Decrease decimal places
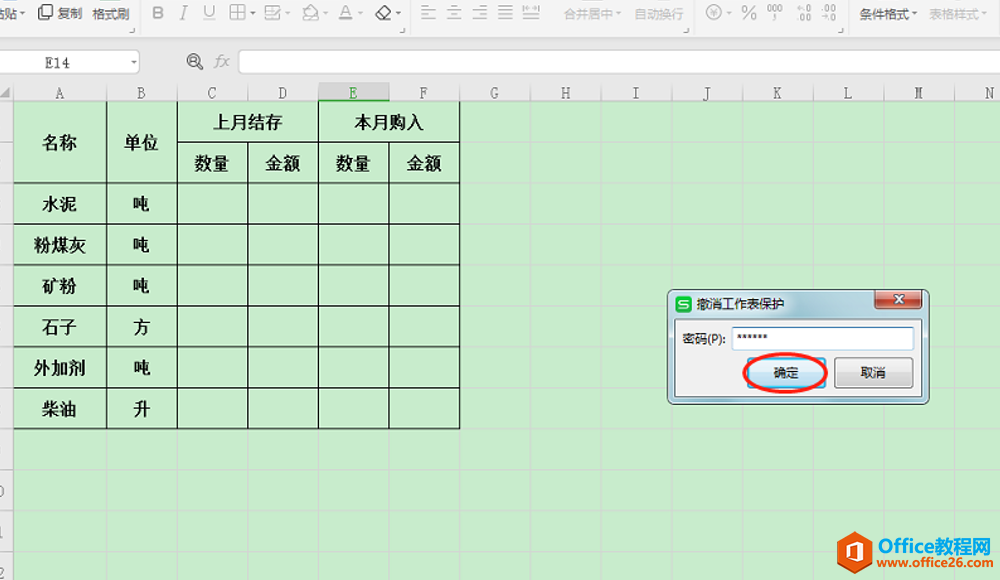This screenshot has height=580, width=1000. pyautogui.click(x=829, y=13)
